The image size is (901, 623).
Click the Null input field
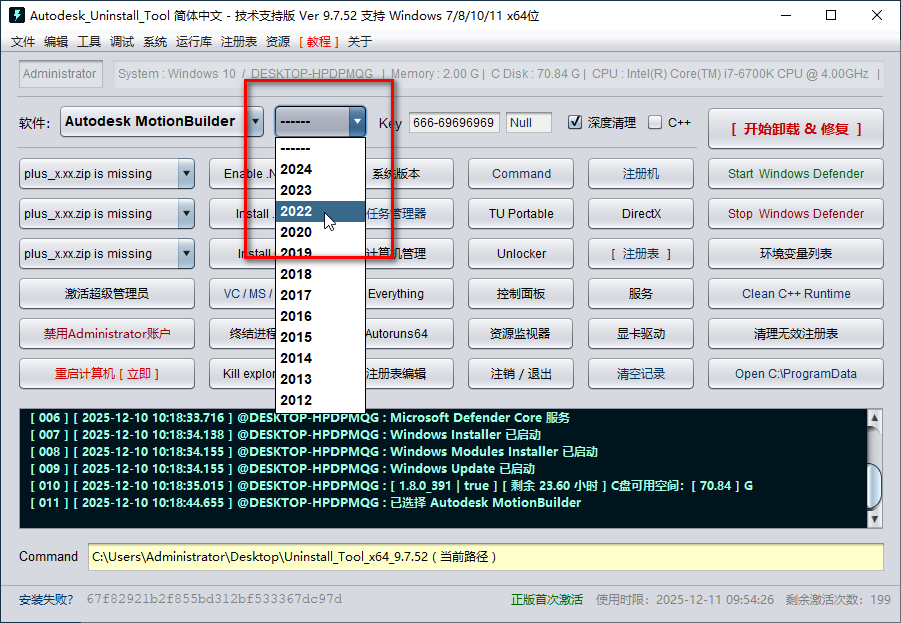(x=529, y=122)
